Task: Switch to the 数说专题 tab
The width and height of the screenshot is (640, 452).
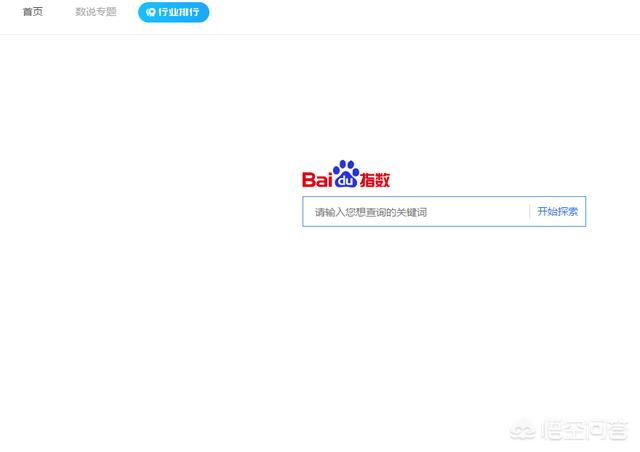Action: [96, 12]
